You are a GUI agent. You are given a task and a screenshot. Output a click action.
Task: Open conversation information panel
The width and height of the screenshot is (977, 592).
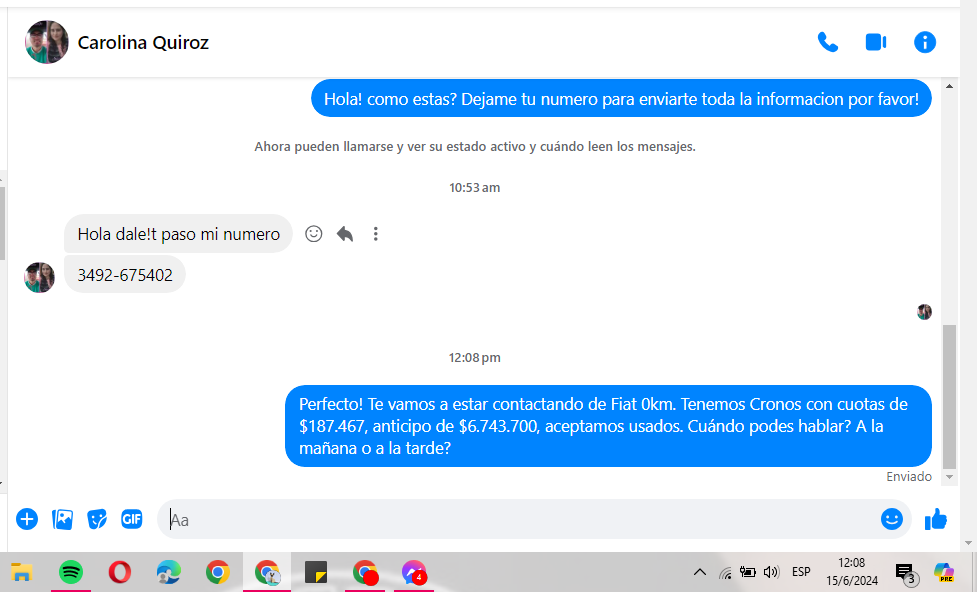tap(925, 42)
